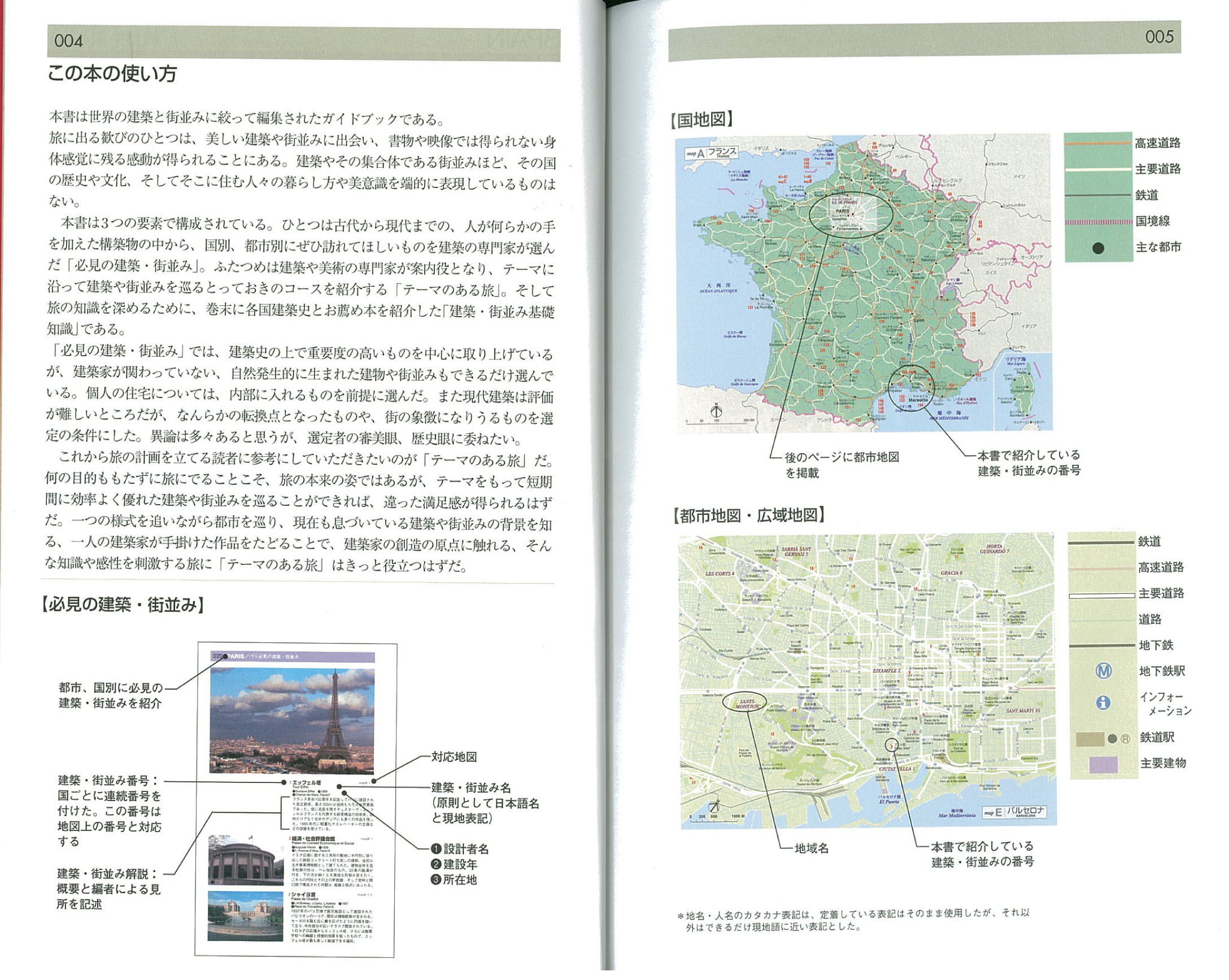Click EIXAMPLE 2 district on Barcelona map

[887, 671]
